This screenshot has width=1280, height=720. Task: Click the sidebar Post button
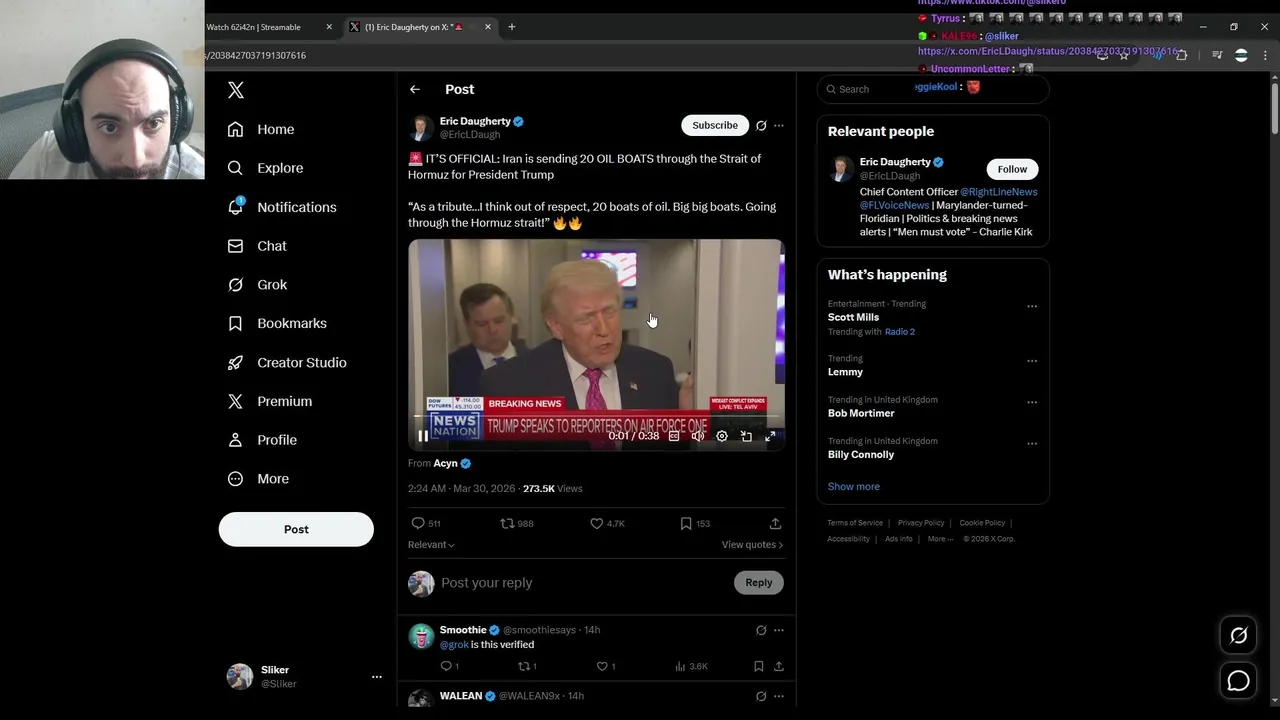tap(296, 529)
